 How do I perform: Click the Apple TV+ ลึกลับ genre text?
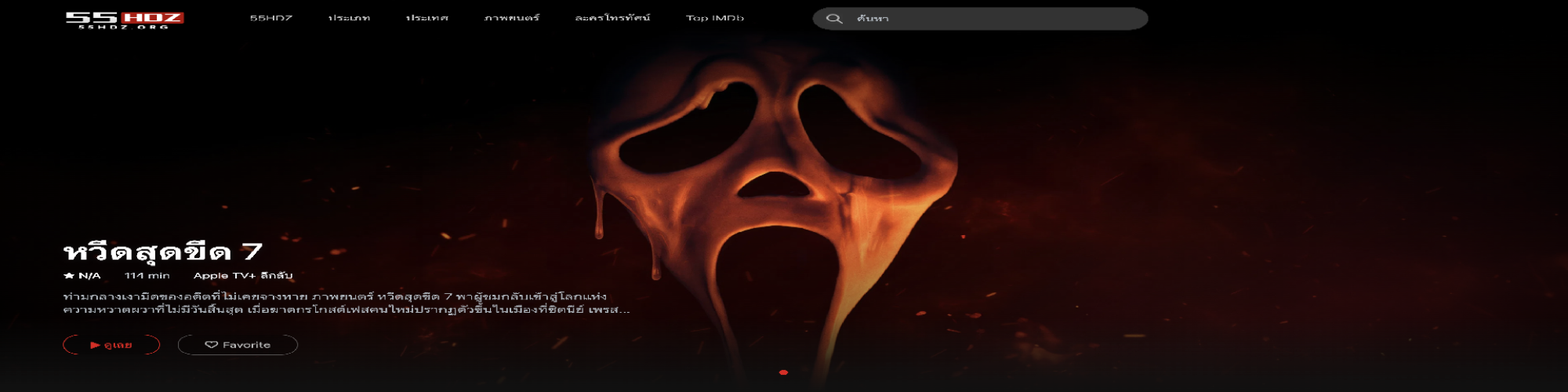243,276
